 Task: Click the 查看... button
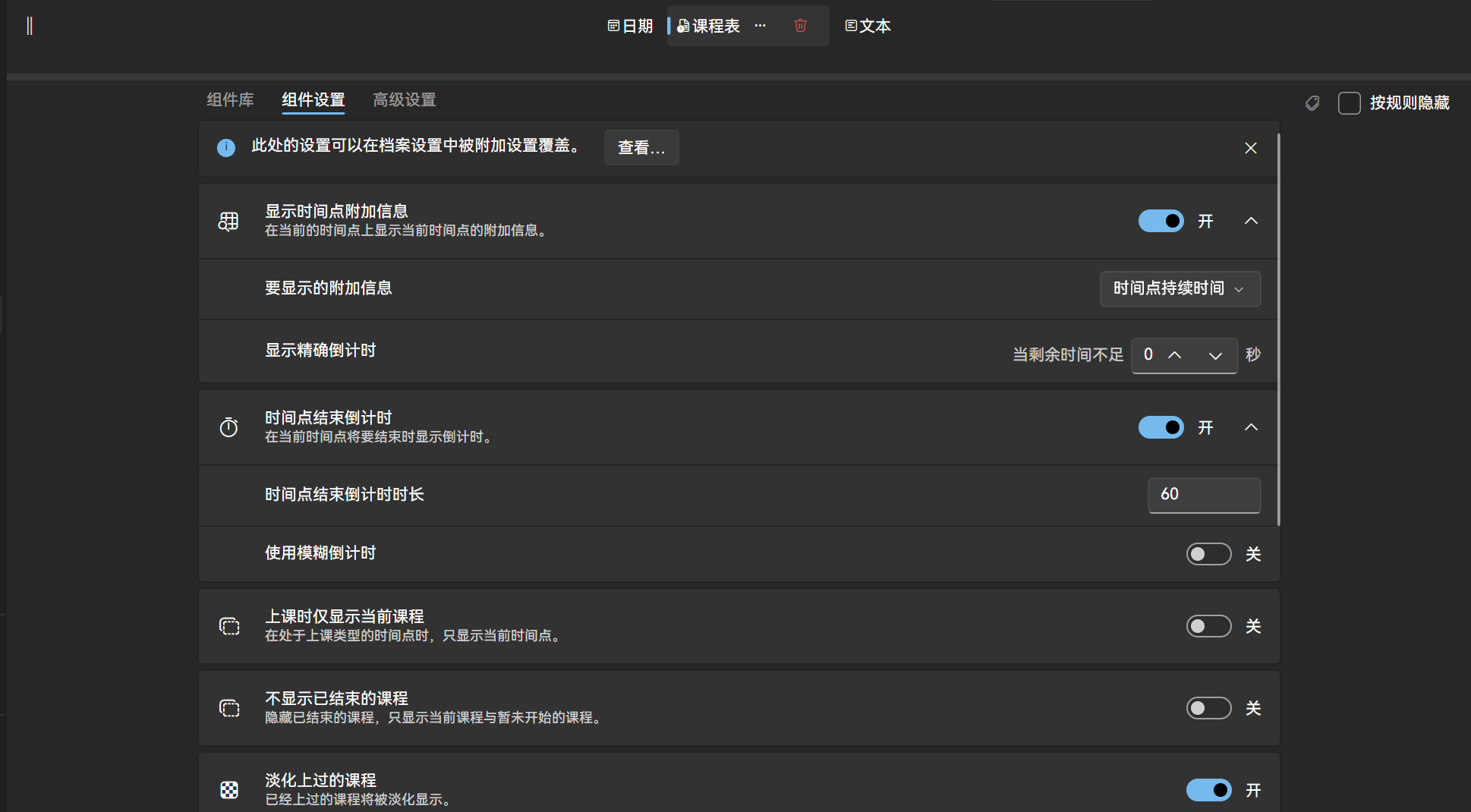click(641, 148)
